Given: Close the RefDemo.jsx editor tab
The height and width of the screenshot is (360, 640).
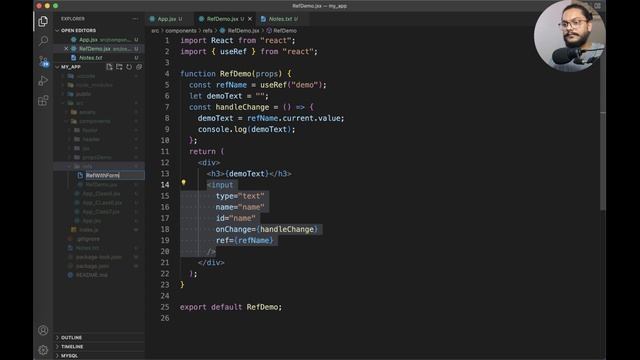Looking at the screenshot, I should 250,19.
